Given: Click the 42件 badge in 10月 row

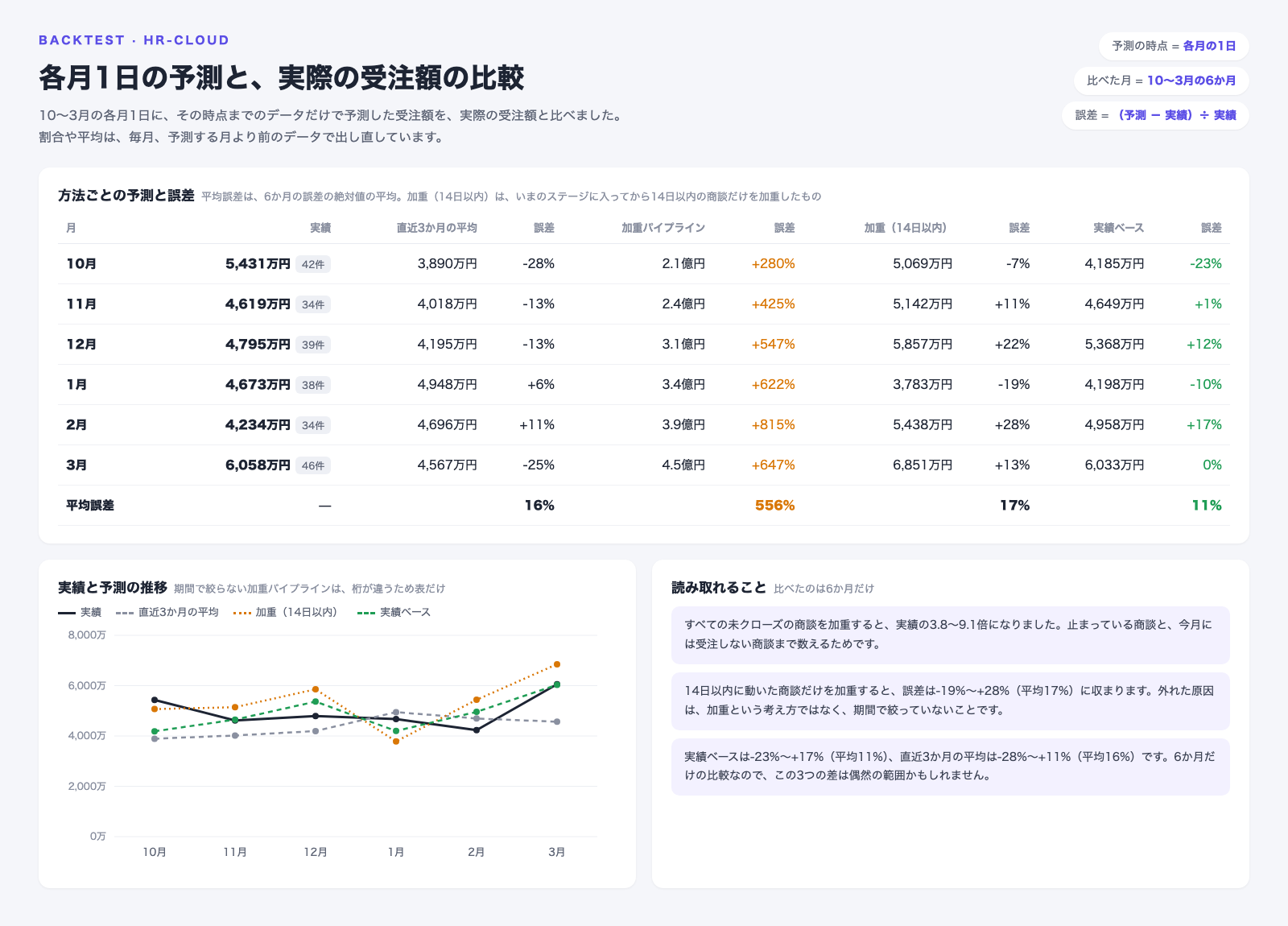Looking at the screenshot, I should click(x=313, y=264).
